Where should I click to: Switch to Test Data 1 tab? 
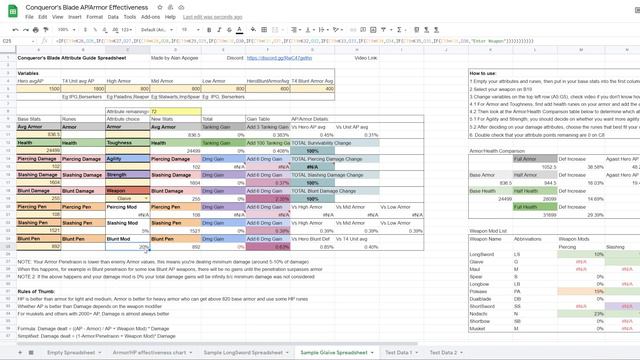click(x=399, y=352)
